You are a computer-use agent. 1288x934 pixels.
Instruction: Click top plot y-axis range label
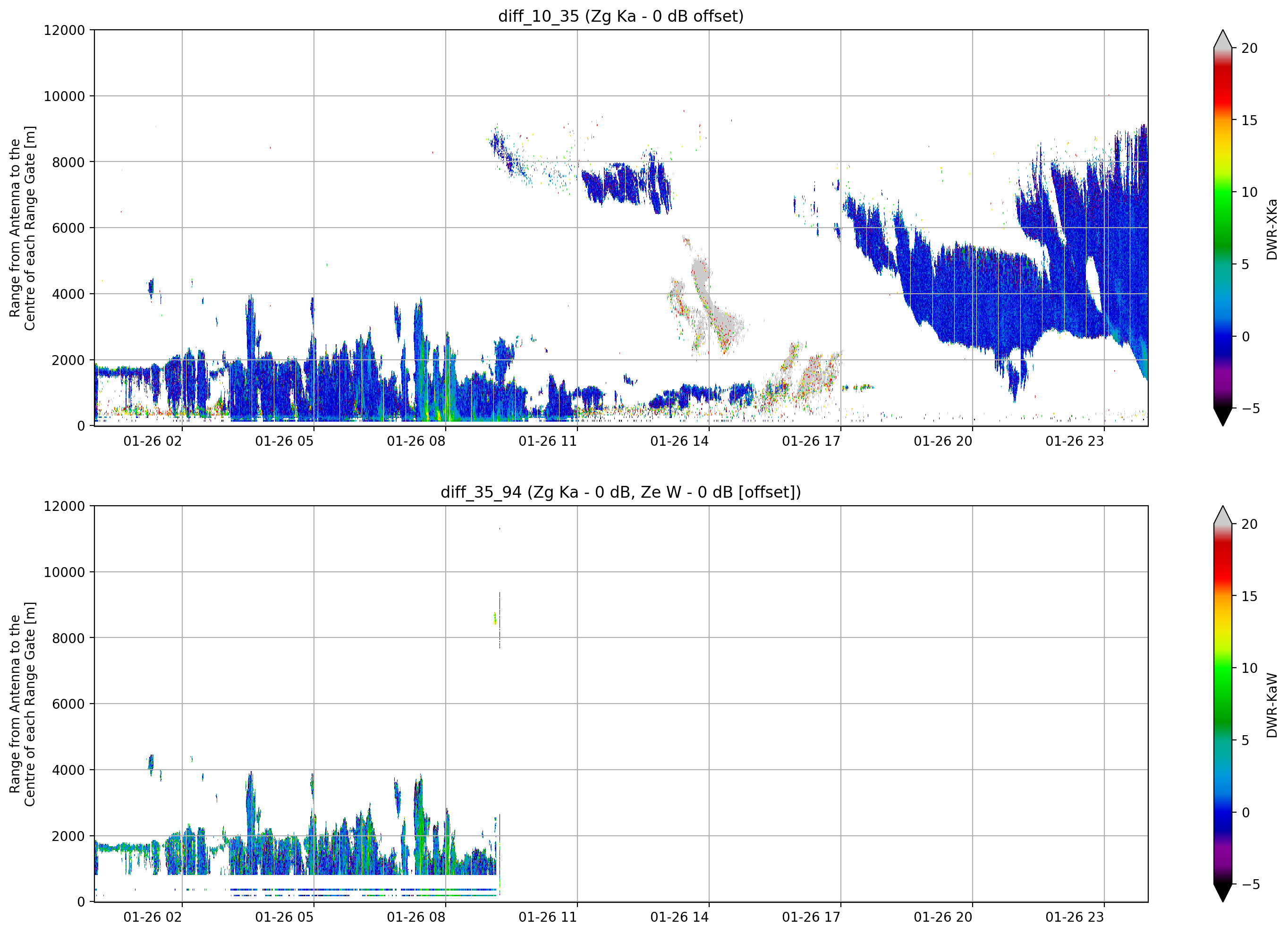pos(22,228)
